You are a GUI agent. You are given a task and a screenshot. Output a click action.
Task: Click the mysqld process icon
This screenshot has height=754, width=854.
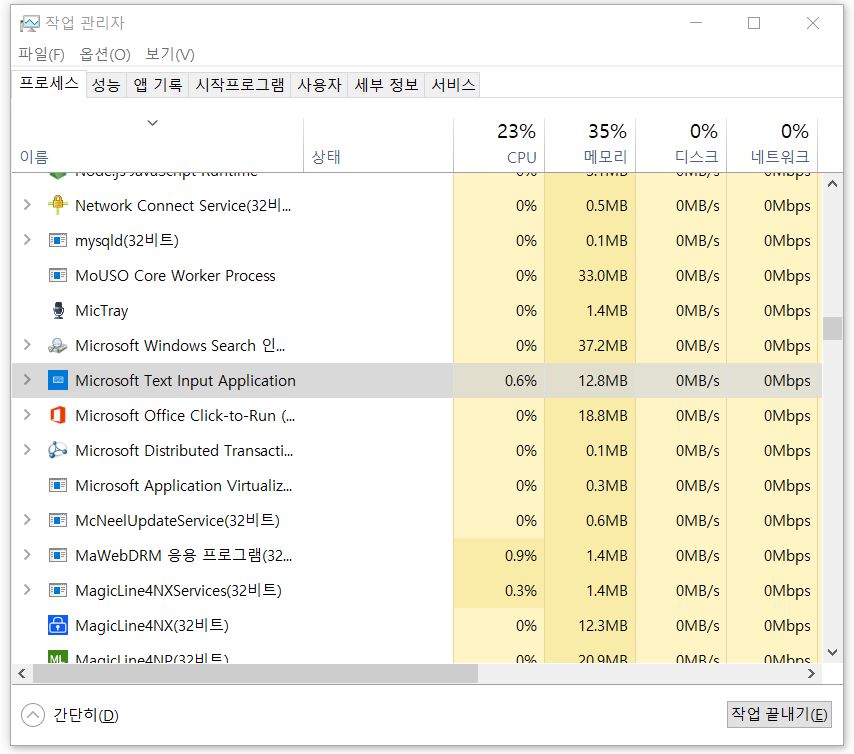[58, 240]
